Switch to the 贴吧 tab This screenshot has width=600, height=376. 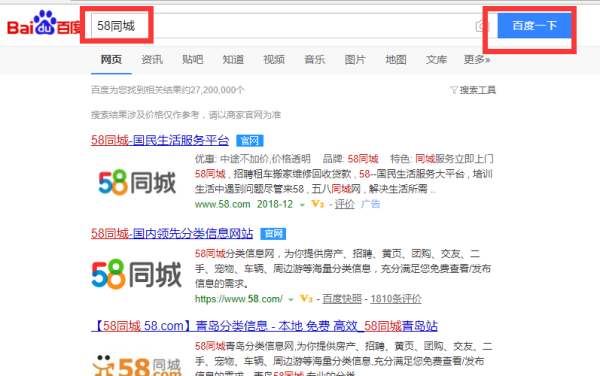click(192, 60)
